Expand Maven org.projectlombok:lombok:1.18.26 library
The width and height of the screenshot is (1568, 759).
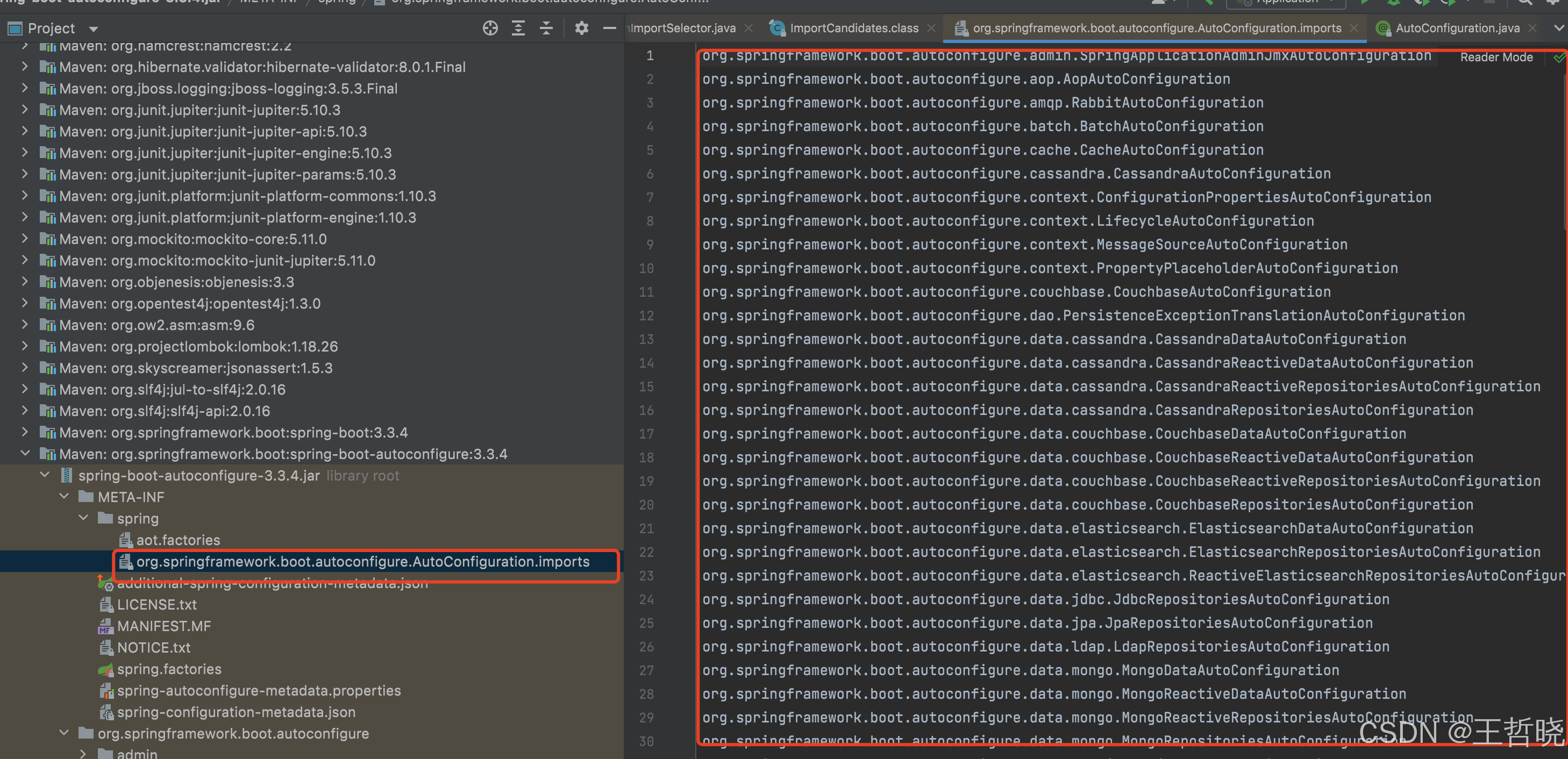click(24, 346)
